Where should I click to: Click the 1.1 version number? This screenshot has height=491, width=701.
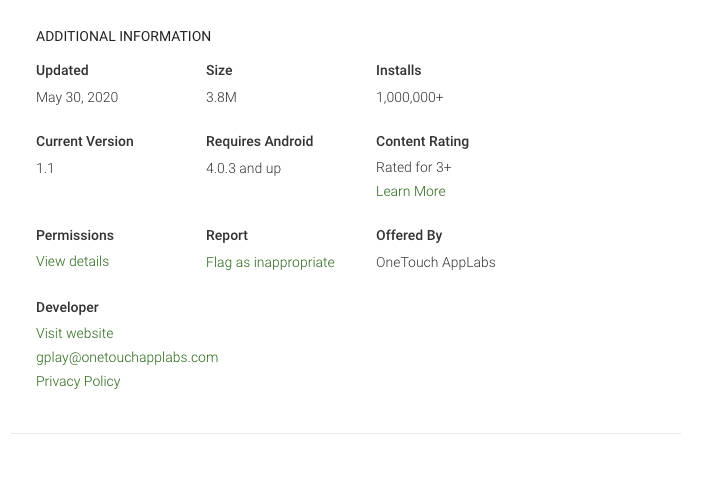point(45,168)
